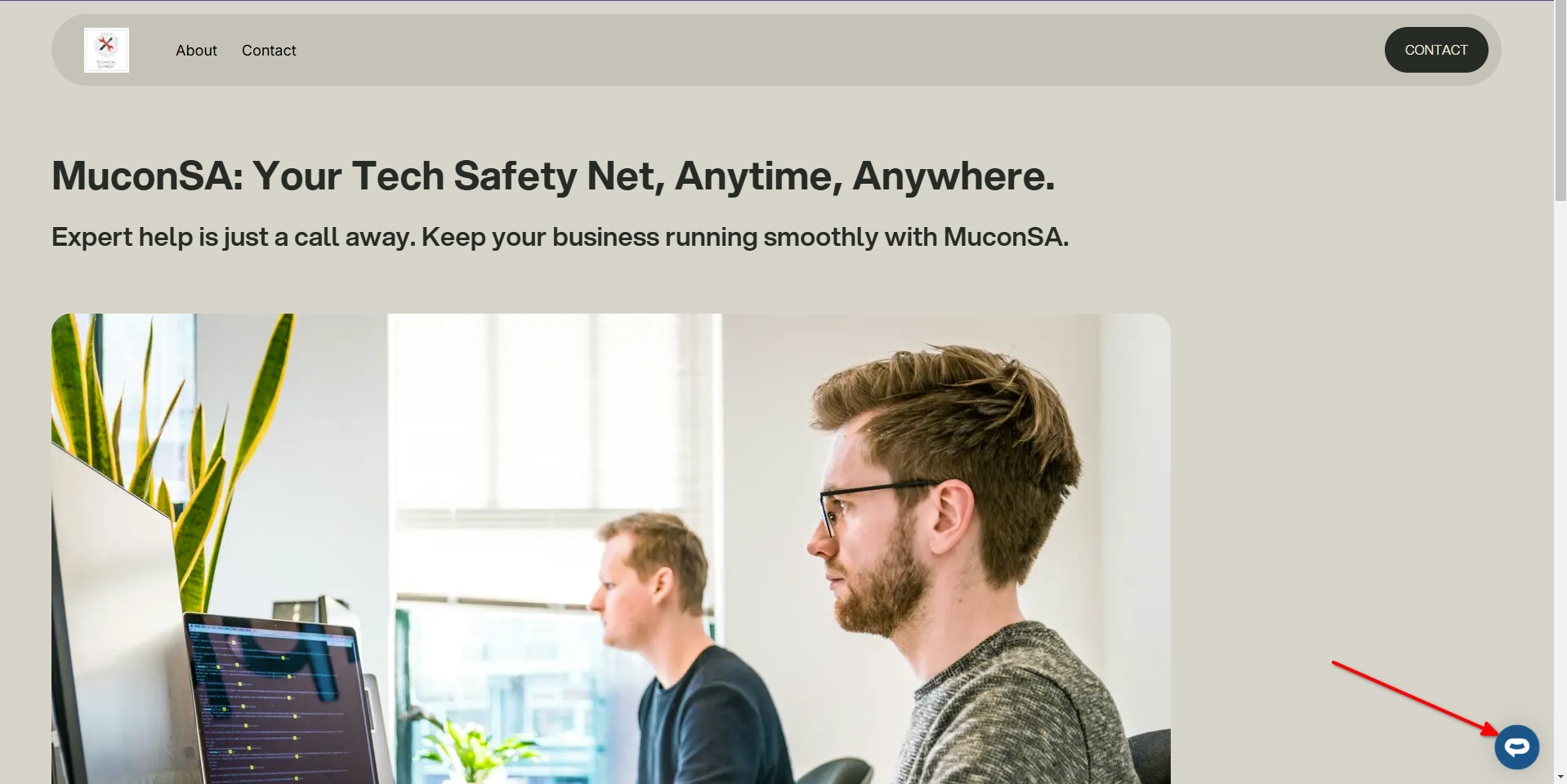Open the About page link

(196, 51)
